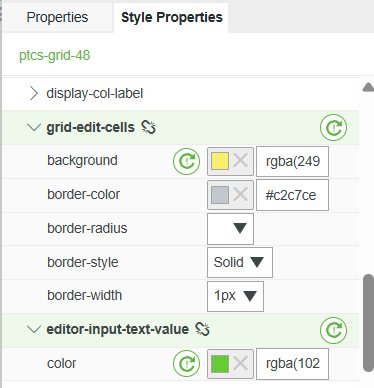The width and height of the screenshot is (374, 388).
Task: Reset the color property value
Action: coord(186,364)
